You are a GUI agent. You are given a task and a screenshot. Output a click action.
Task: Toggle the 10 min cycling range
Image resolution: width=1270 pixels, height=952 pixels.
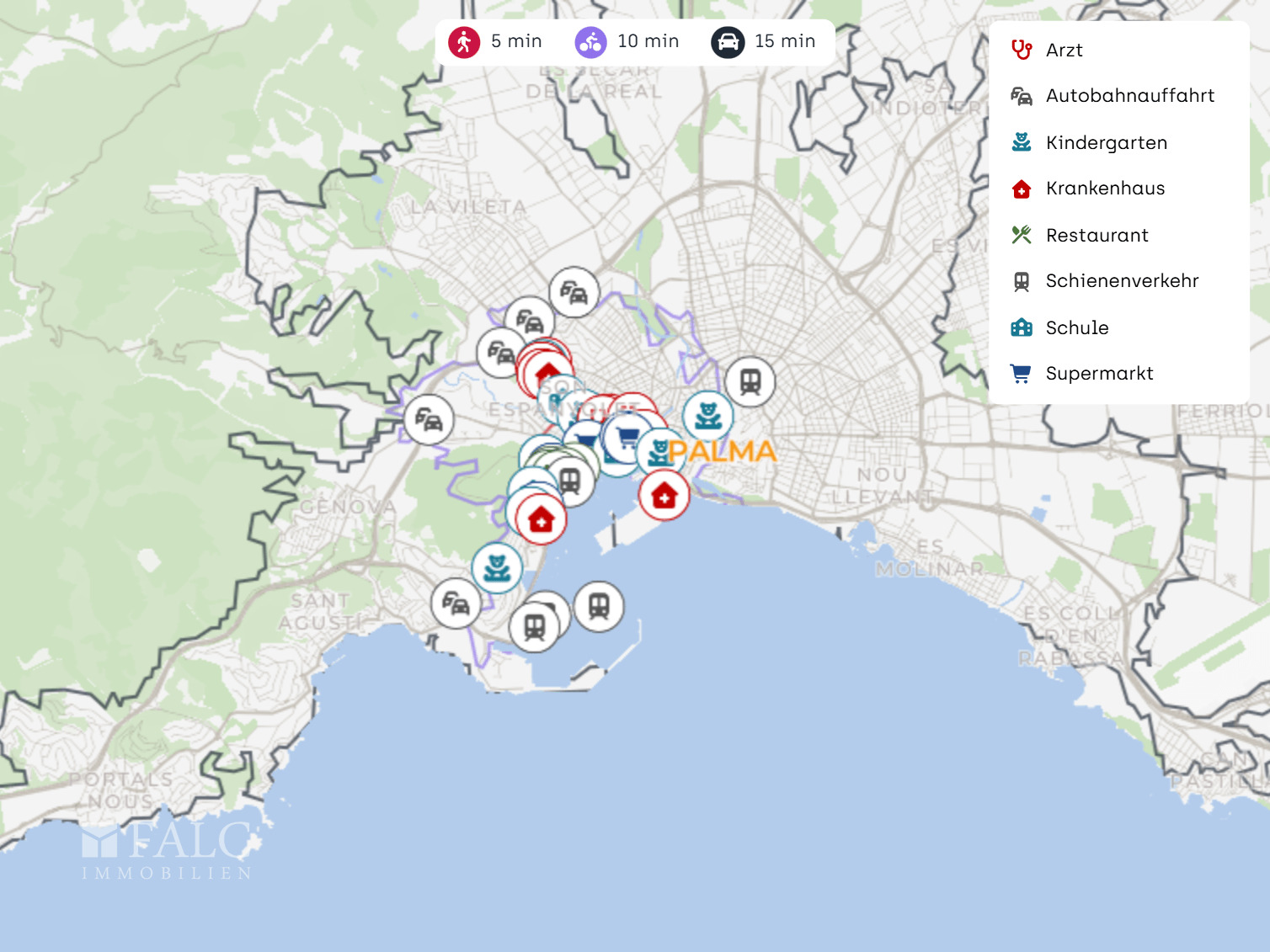pos(627,41)
